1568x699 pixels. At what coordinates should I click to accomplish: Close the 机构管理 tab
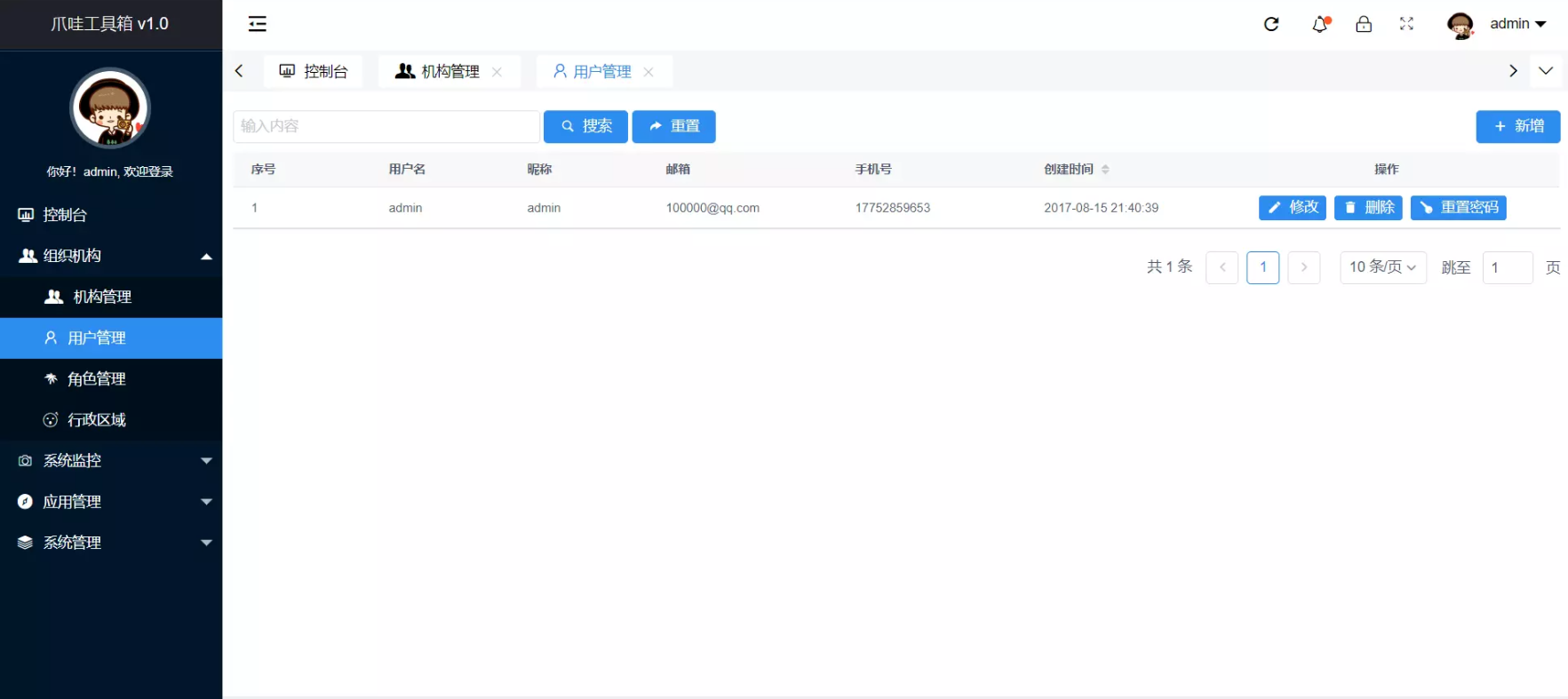(x=497, y=72)
